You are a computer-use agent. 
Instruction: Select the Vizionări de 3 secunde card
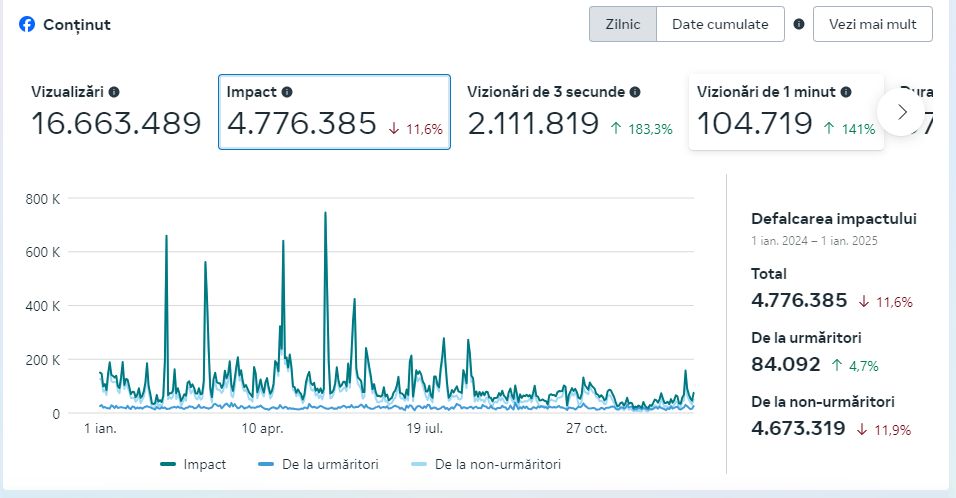[x=569, y=111]
